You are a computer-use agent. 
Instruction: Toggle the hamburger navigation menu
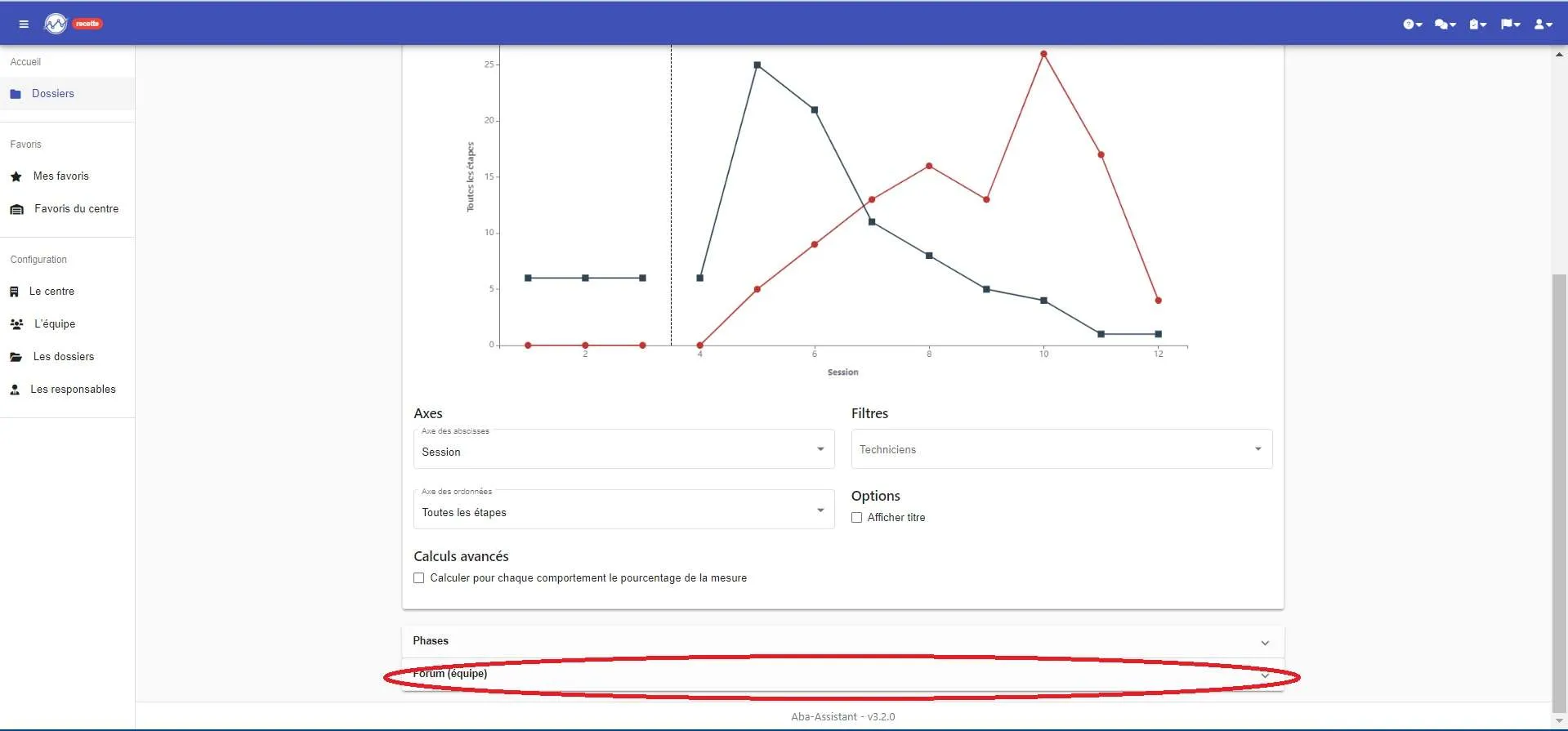(x=24, y=25)
